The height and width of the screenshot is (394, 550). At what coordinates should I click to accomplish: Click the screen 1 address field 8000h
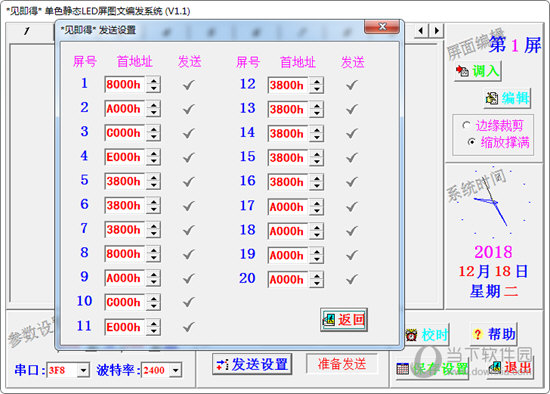pos(125,85)
